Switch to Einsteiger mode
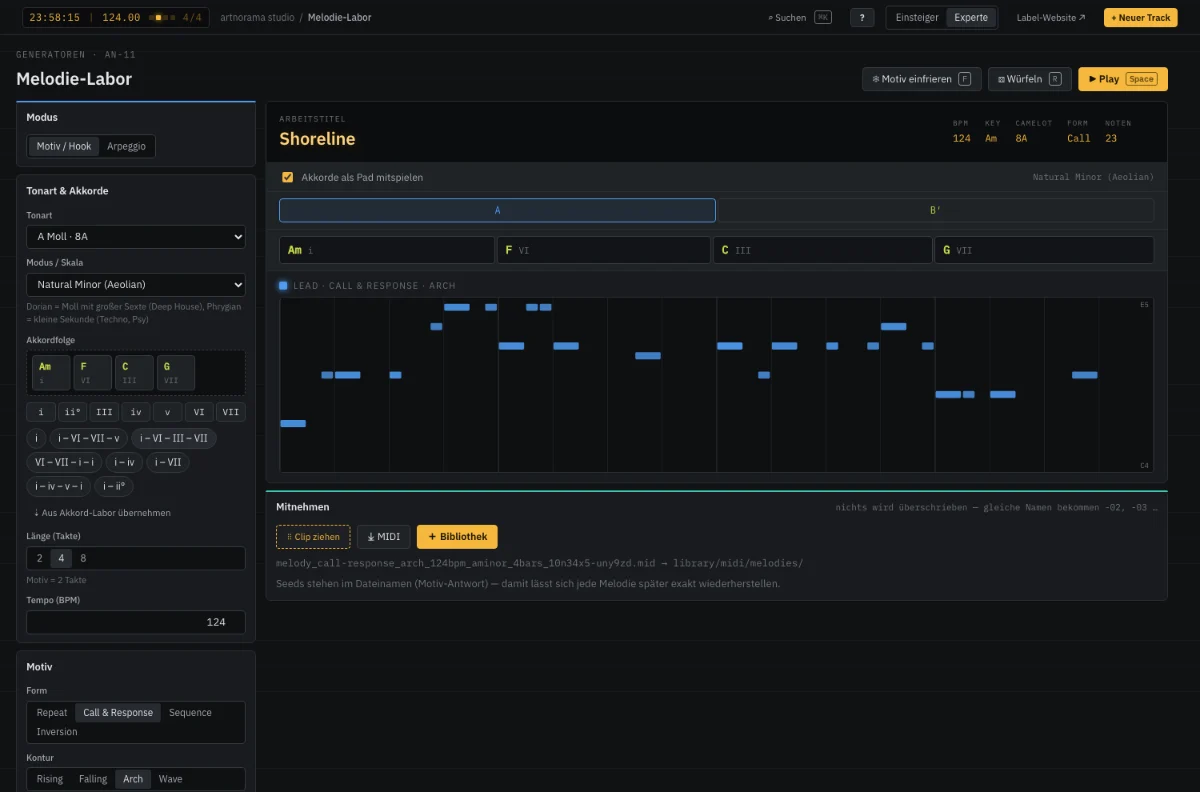Screen dimensions: 1200x792 tap(916, 17)
